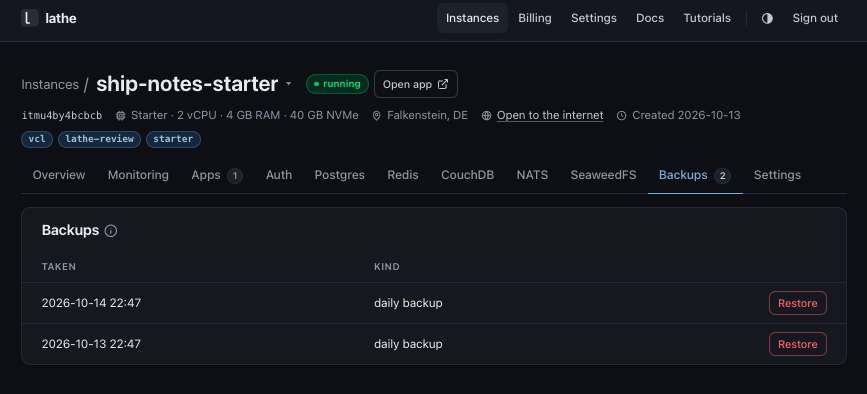Click the lathe-review tag

100,139
